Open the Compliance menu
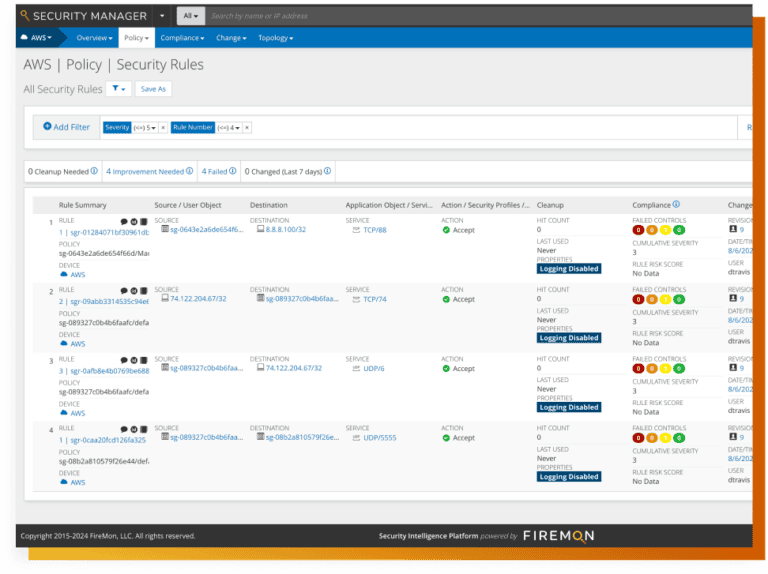Viewport: 768px width, 574px height. [x=182, y=38]
